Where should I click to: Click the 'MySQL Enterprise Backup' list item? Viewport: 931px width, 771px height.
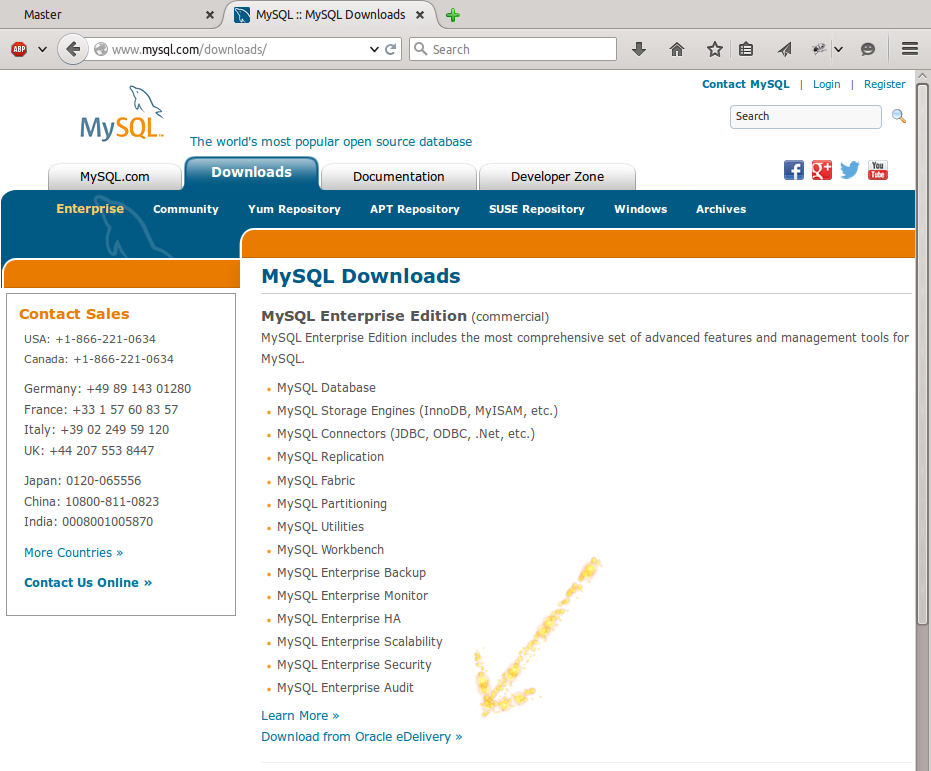352,573
